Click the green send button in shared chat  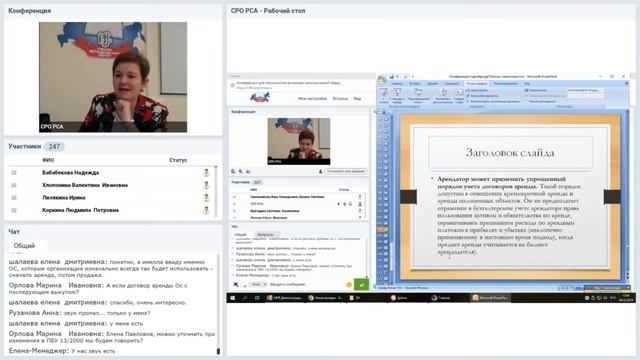[x=361, y=284]
